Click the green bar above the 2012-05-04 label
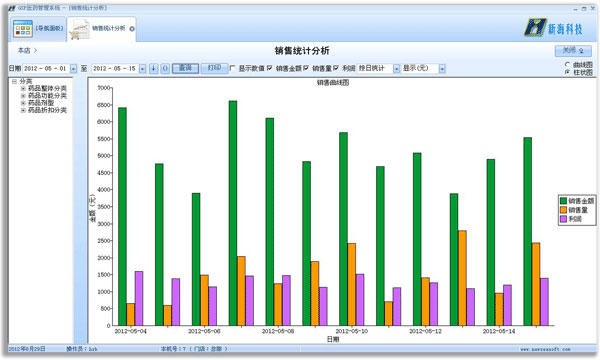600x360 pixels. [x=122, y=217]
